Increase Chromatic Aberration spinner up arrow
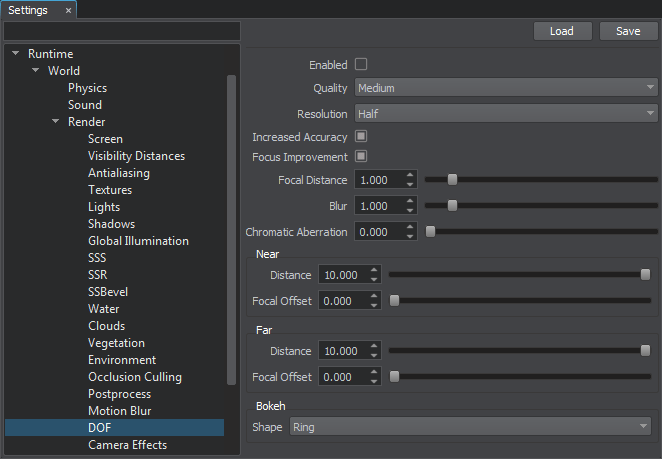 (410, 227)
